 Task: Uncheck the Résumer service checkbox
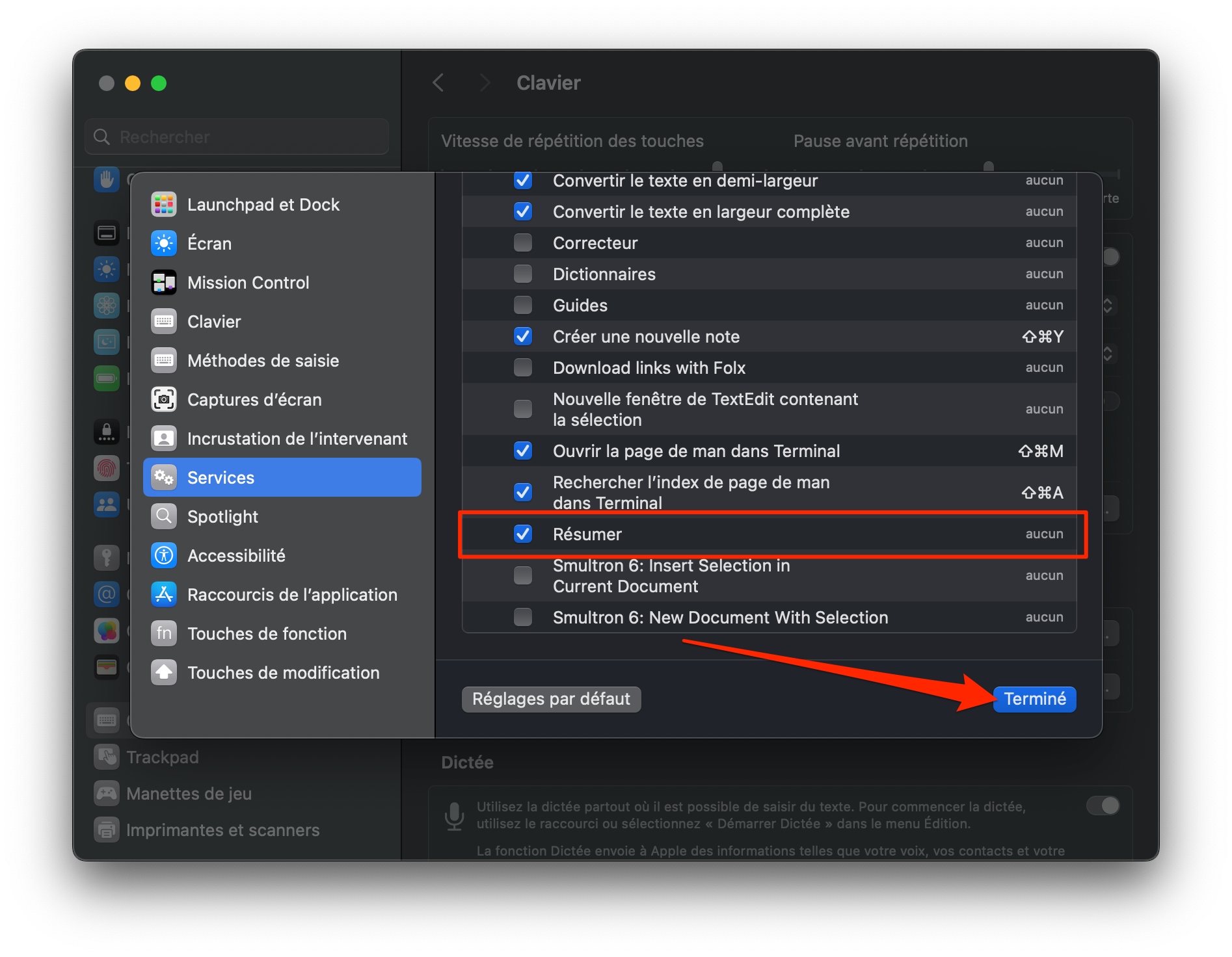(523, 534)
